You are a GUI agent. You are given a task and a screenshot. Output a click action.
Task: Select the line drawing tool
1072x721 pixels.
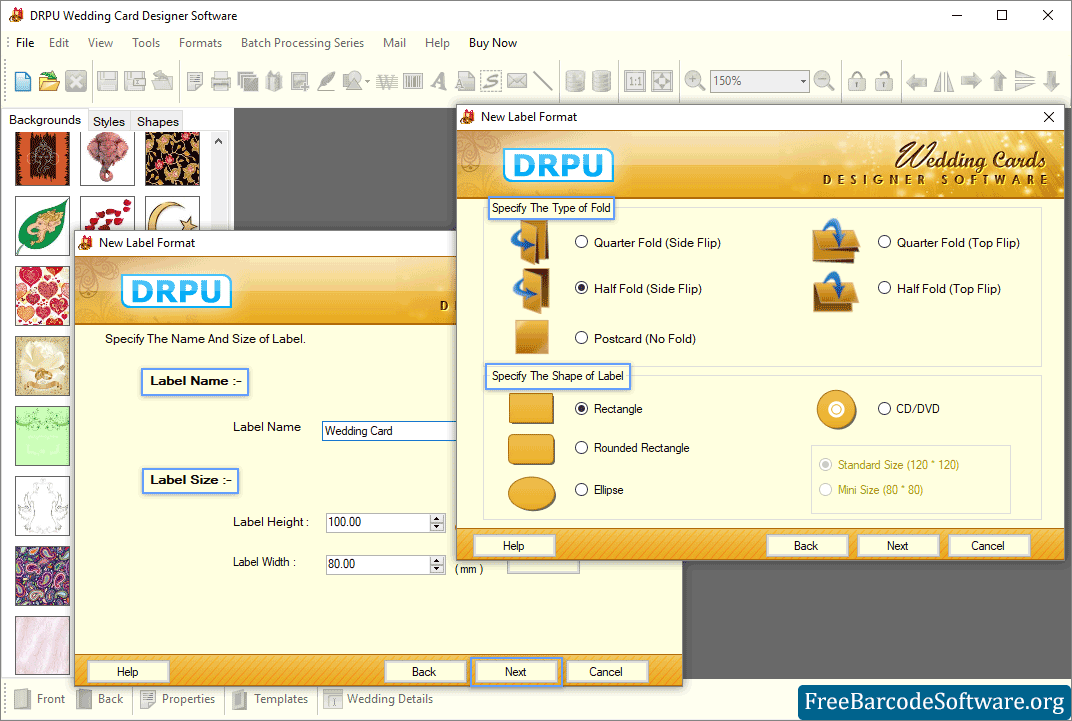543,81
